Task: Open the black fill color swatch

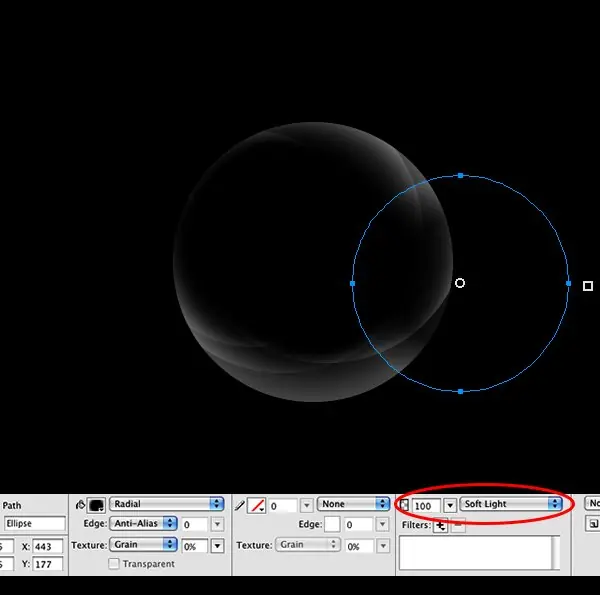Action: click(x=96, y=505)
